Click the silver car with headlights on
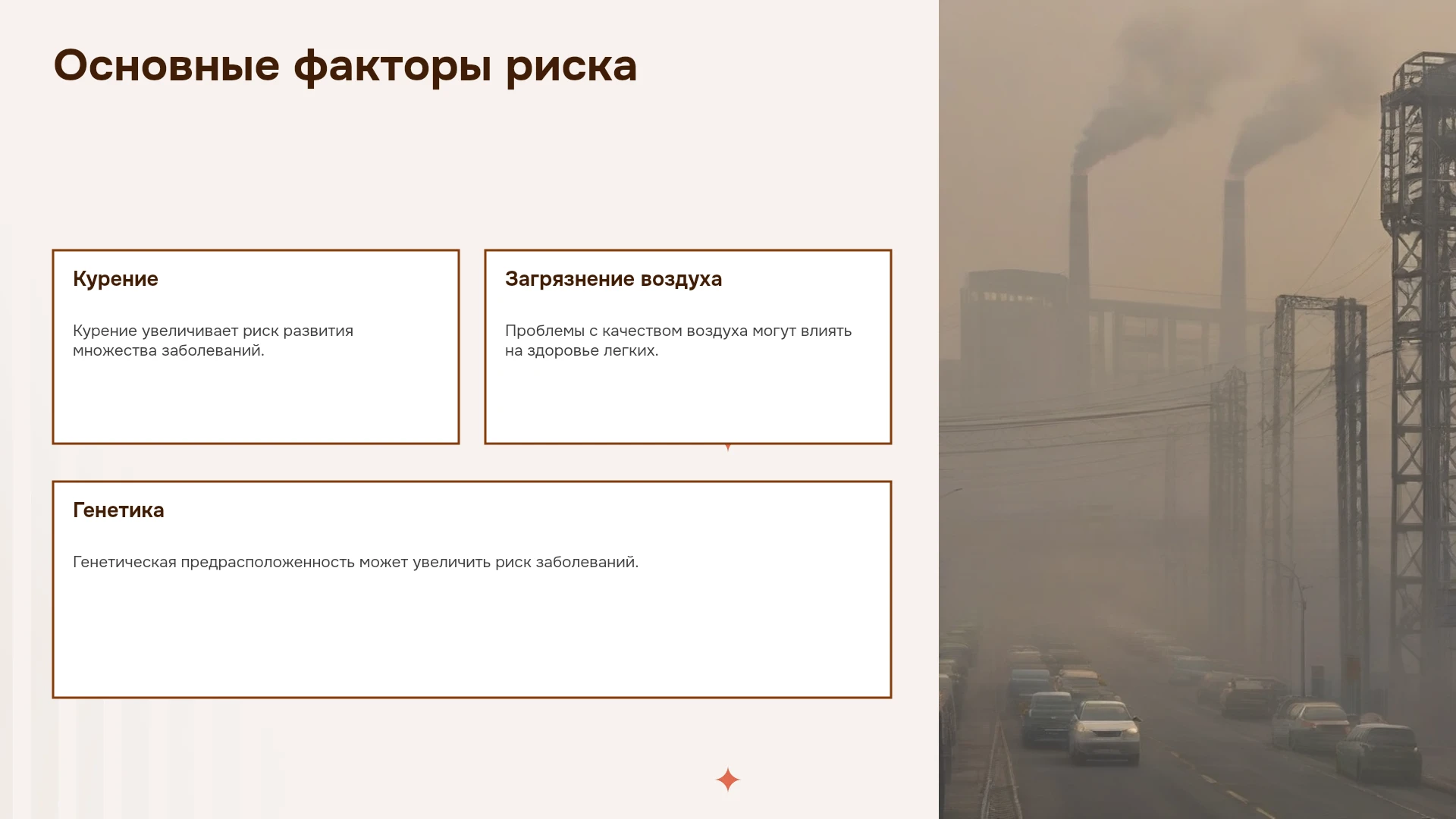The width and height of the screenshot is (1456, 819). pos(1103,731)
